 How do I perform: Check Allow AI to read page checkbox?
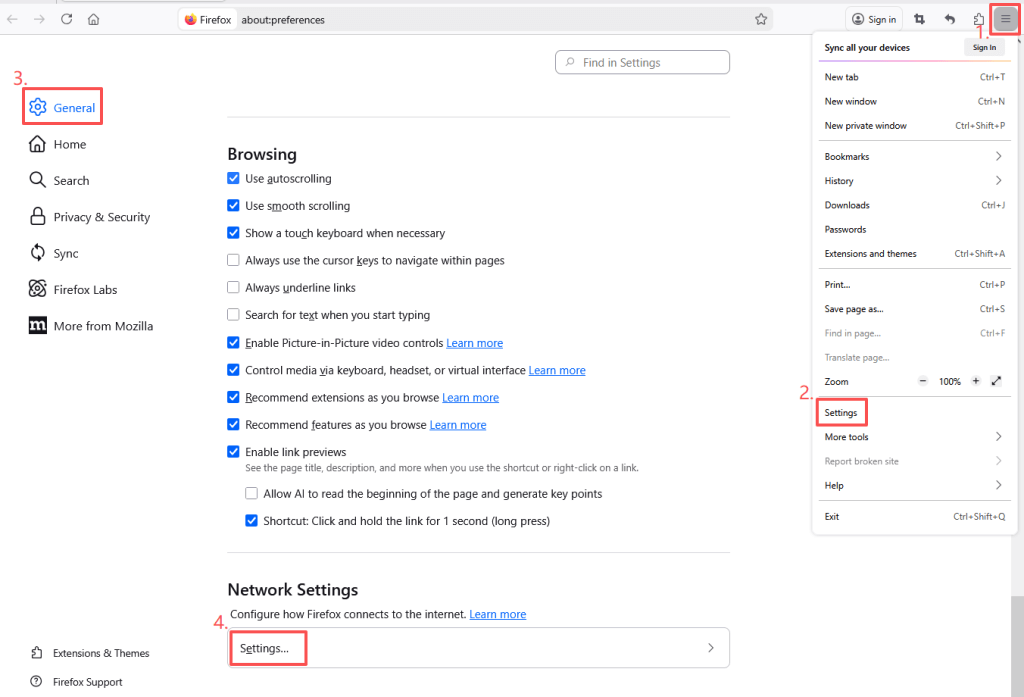click(x=252, y=493)
